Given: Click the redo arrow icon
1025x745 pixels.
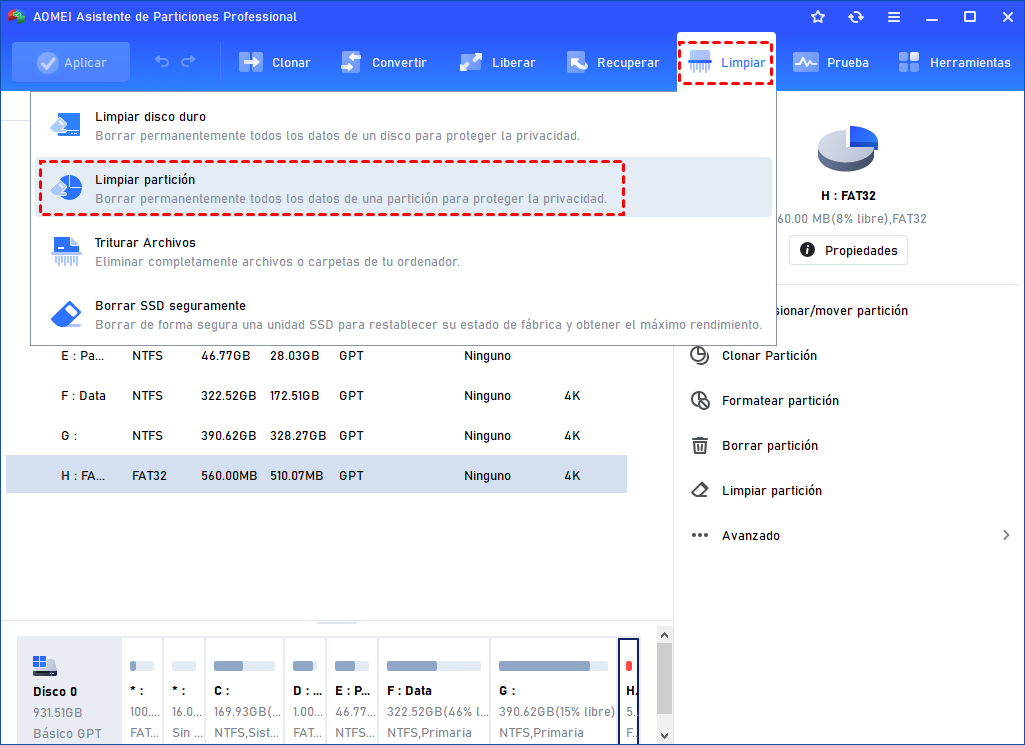Looking at the screenshot, I should pos(188,61).
